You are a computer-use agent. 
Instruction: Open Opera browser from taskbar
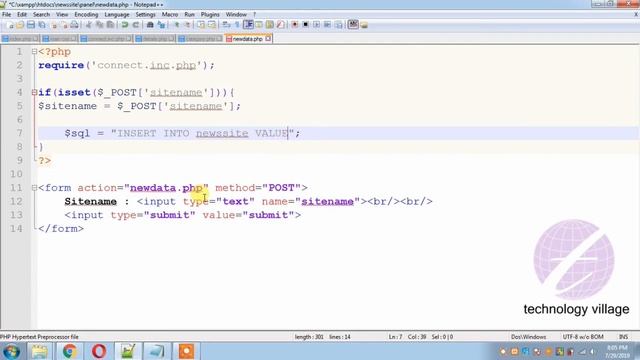click(x=99, y=351)
